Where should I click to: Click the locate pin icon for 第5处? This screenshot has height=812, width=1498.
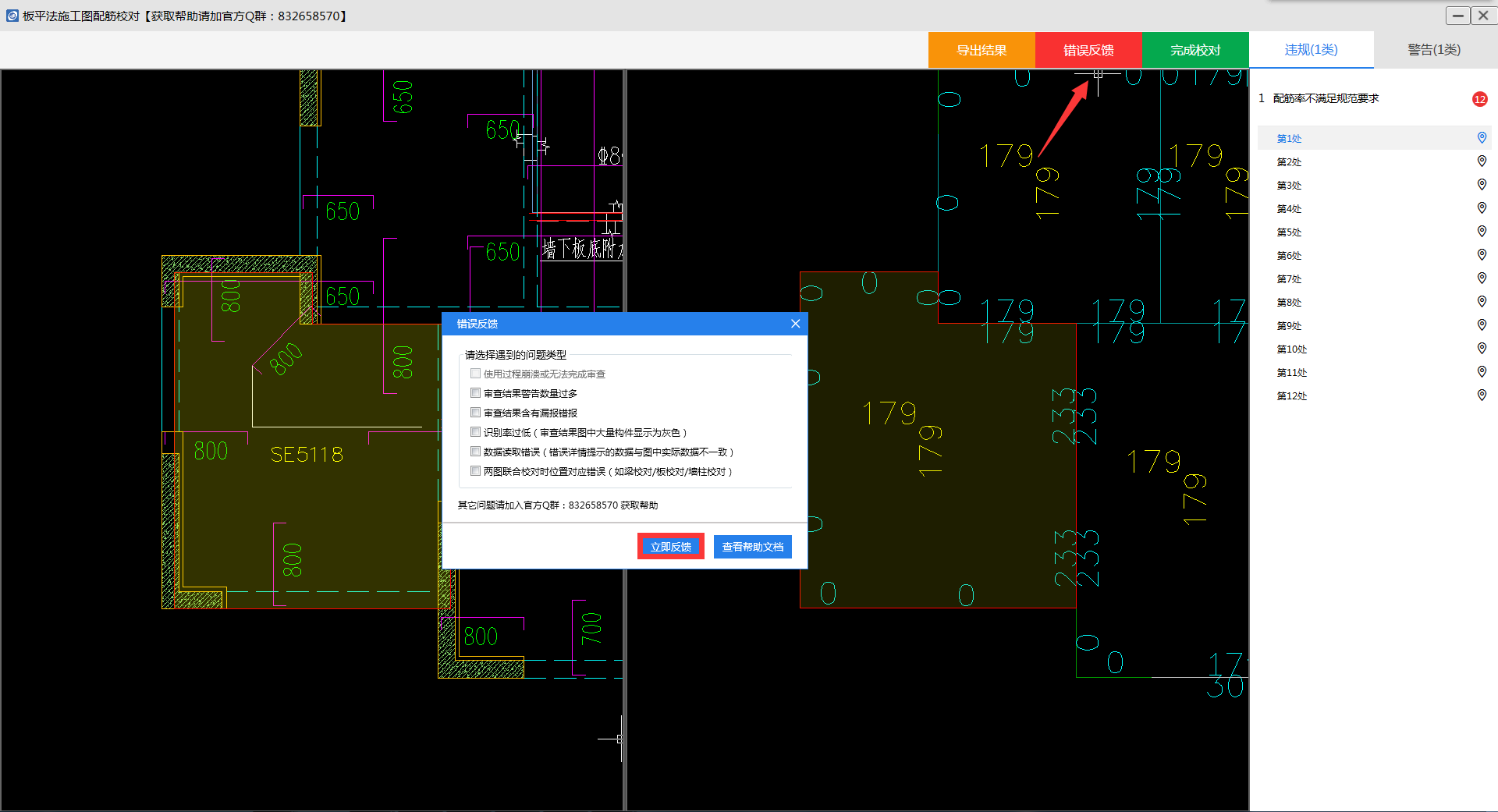(x=1482, y=232)
